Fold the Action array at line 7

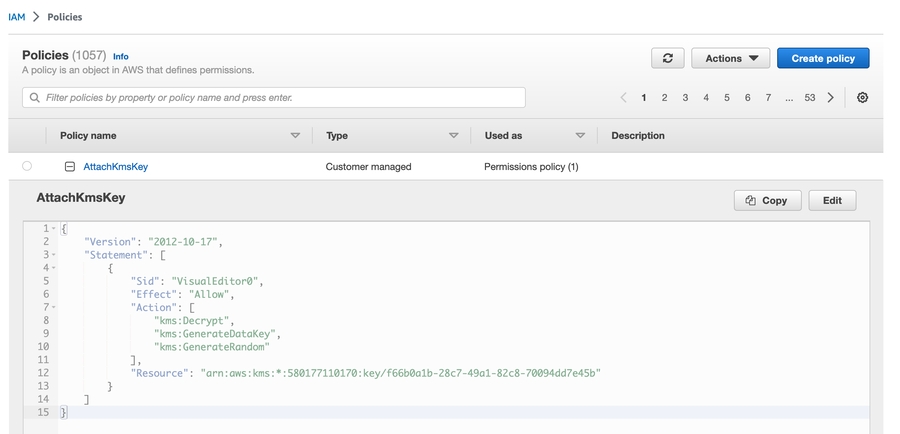pos(53,307)
